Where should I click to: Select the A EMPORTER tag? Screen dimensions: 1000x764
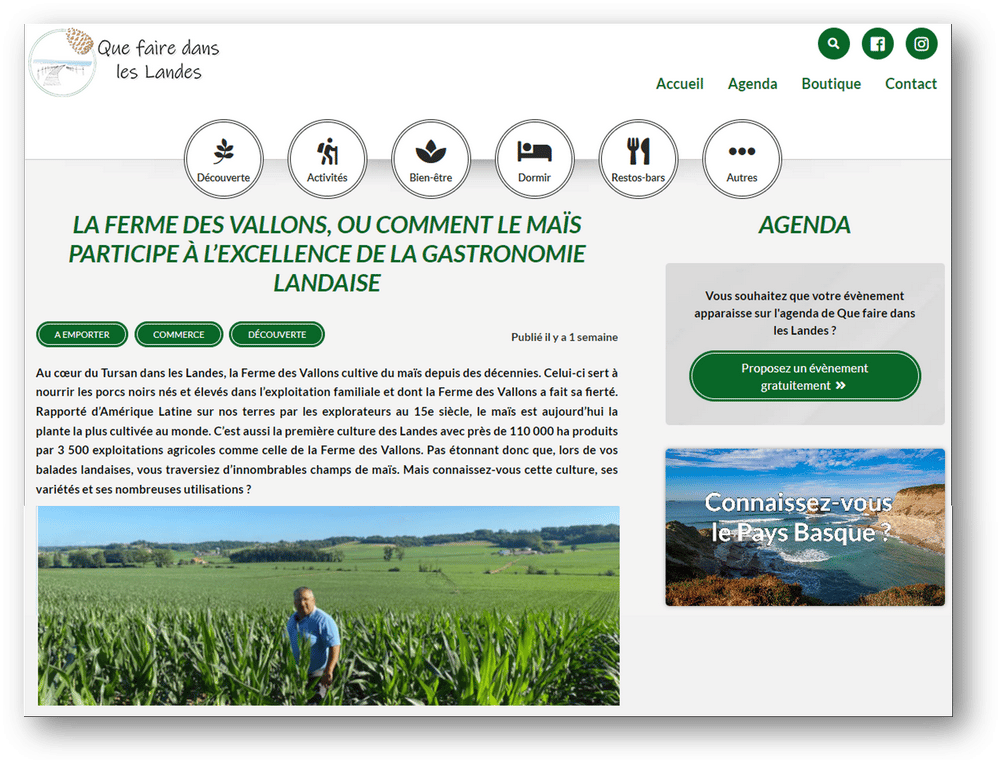coord(82,334)
